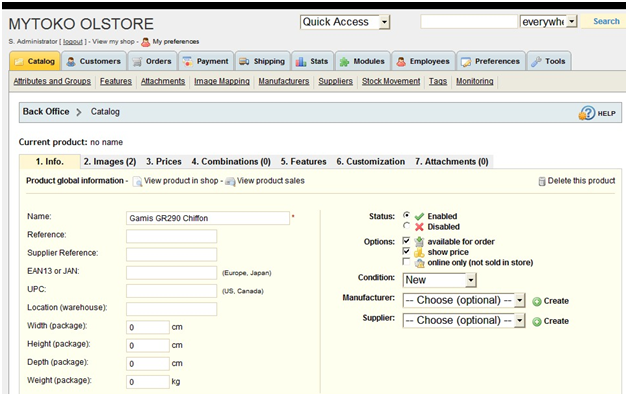Click the logout link
The width and height of the screenshot is (628, 396).
pos(72,42)
